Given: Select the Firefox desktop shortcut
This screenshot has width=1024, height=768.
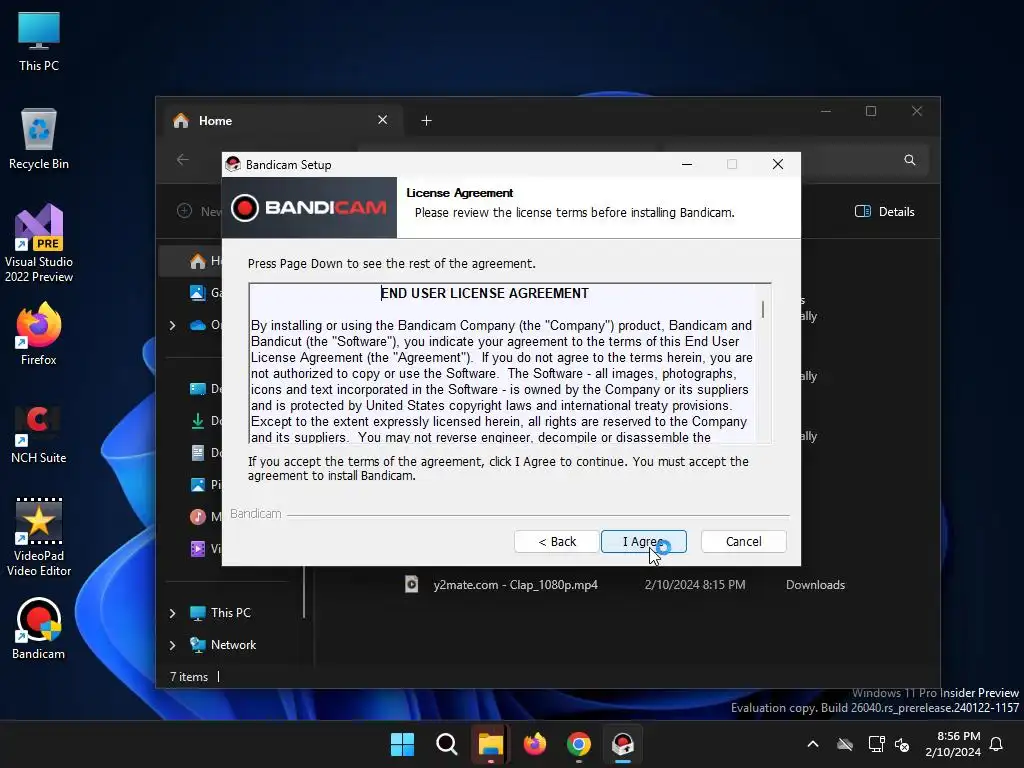Looking at the screenshot, I should point(39,334).
